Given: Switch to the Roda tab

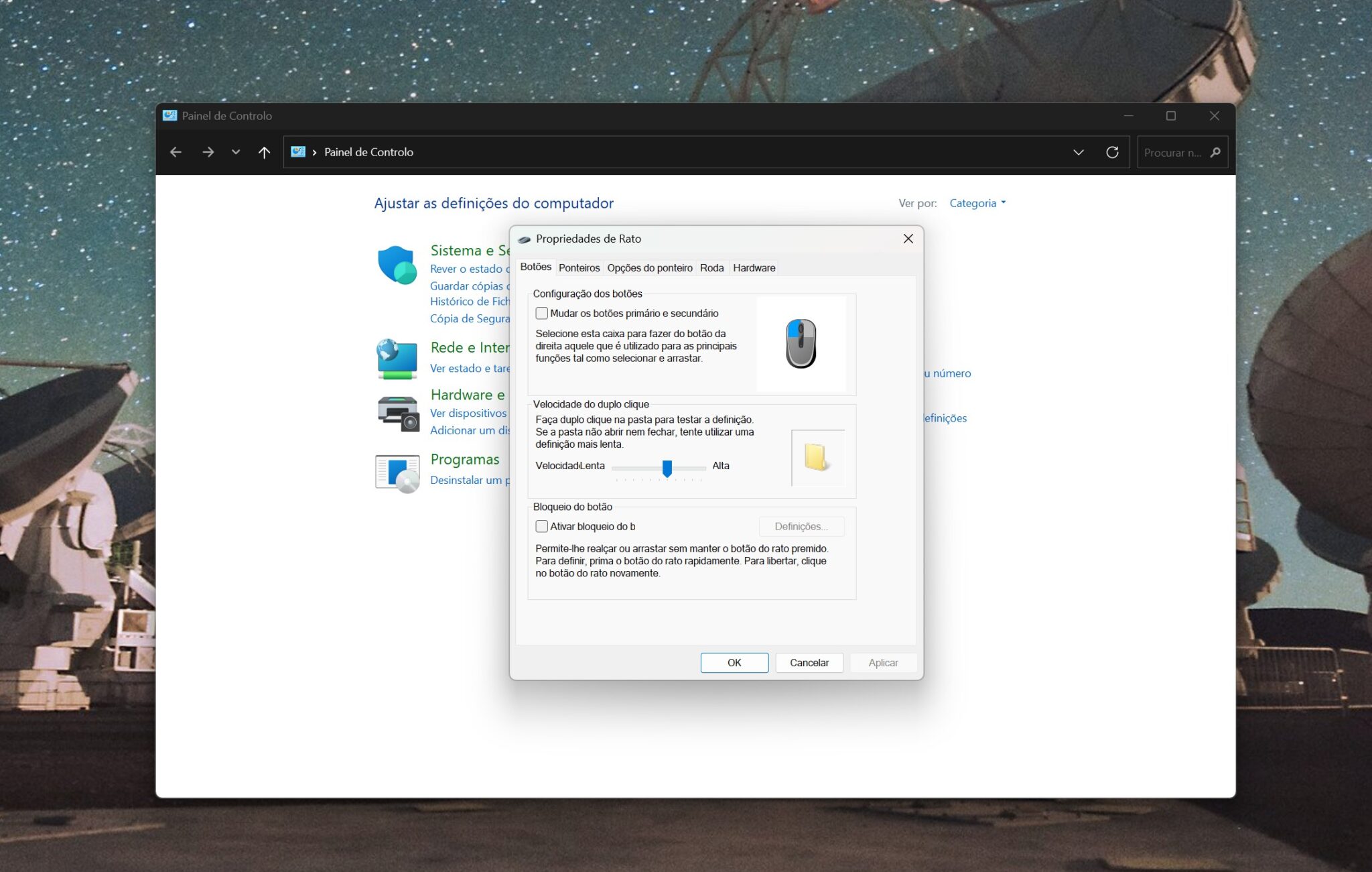Looking at the screenshot, I should pyautogui.click(x=711, y=267).
